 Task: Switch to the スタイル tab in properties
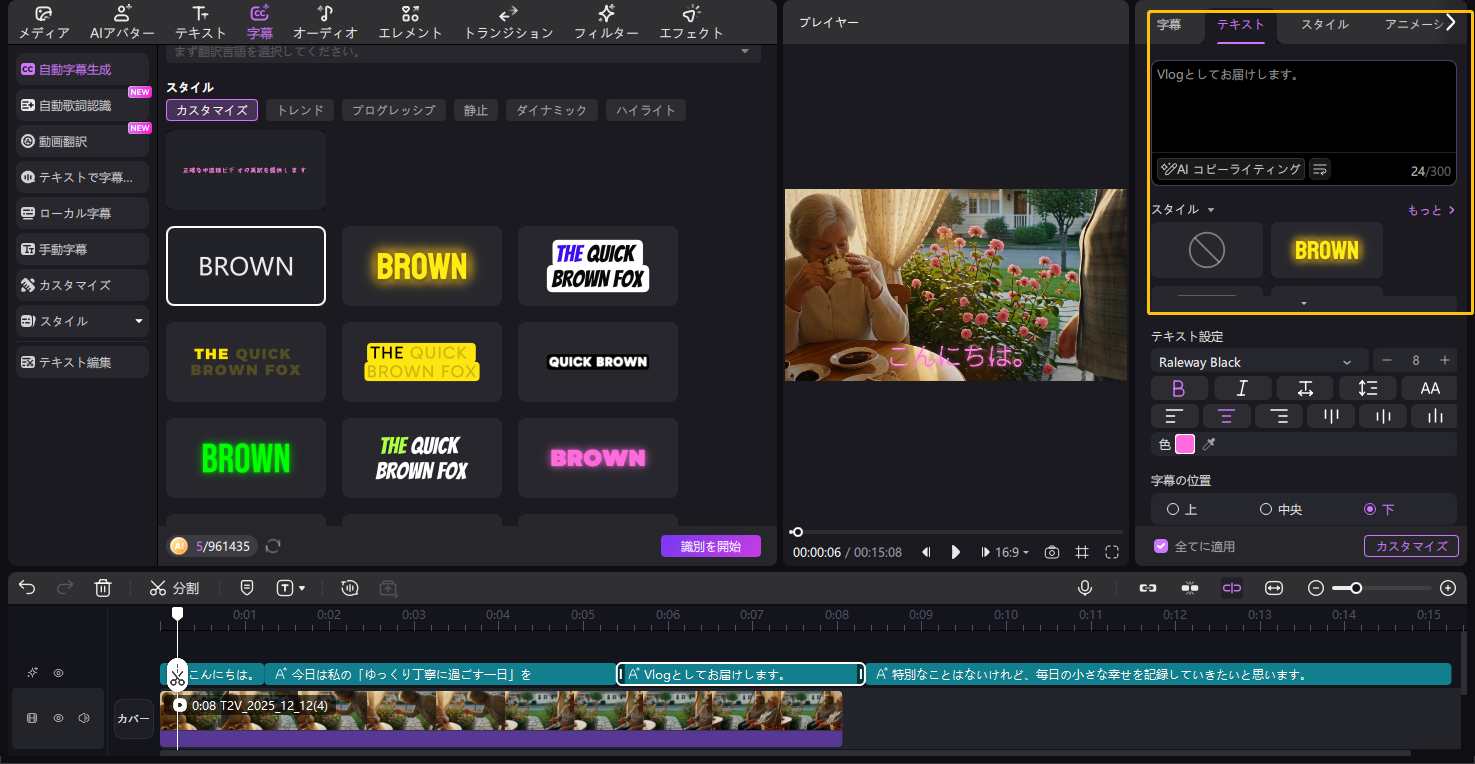pos(1324,24)
